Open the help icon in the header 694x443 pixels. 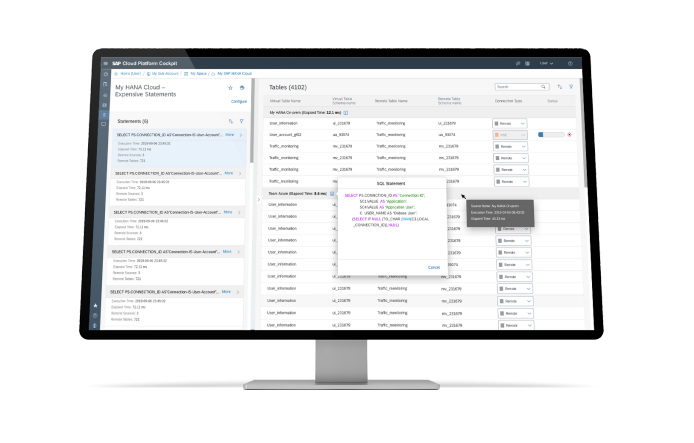[x=570, y=63]
